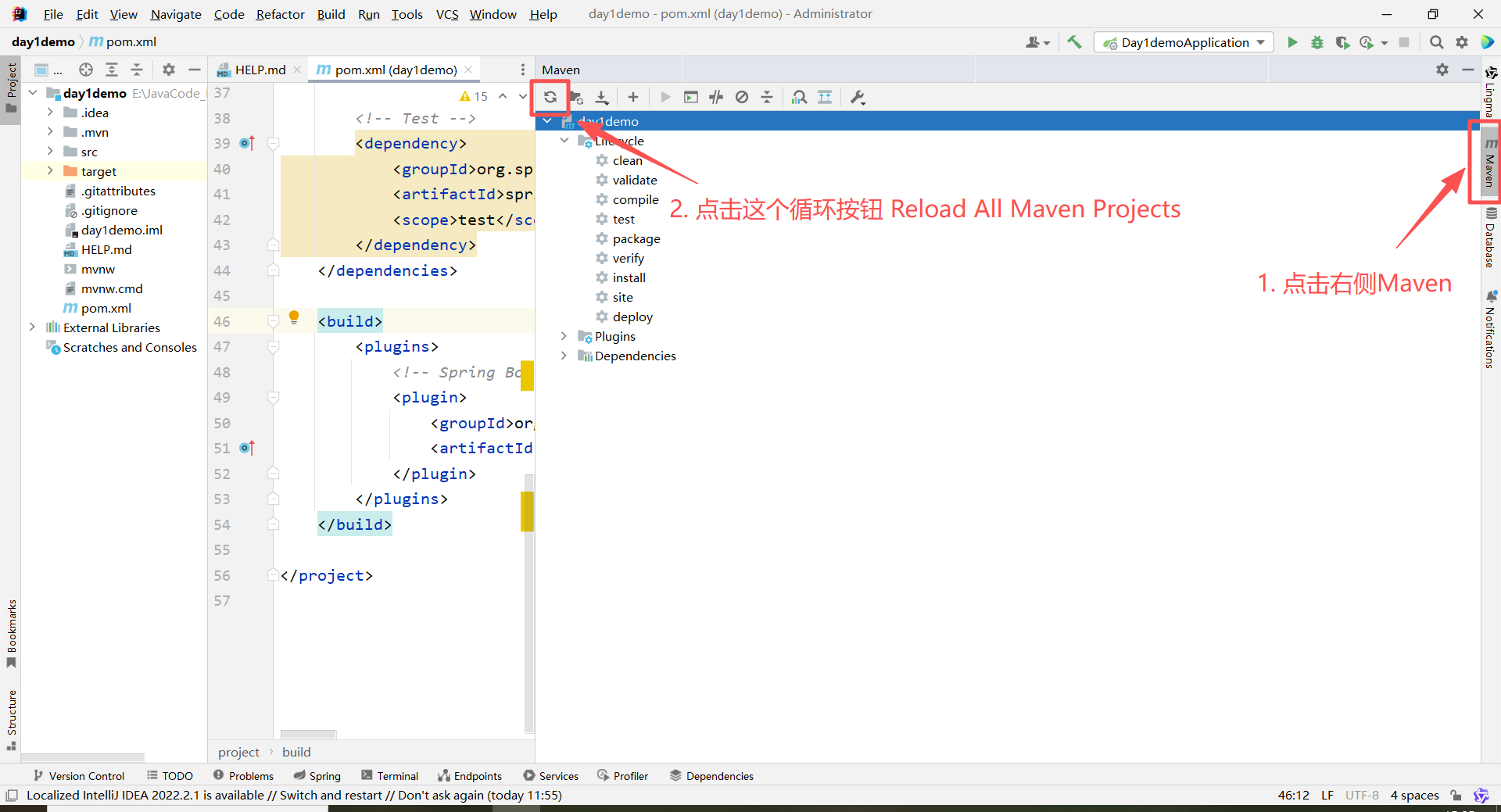The height and width of the screenshot is (812, 1501).
Task: Select compile lifecycle goal
Action: [x=636, y=199]
